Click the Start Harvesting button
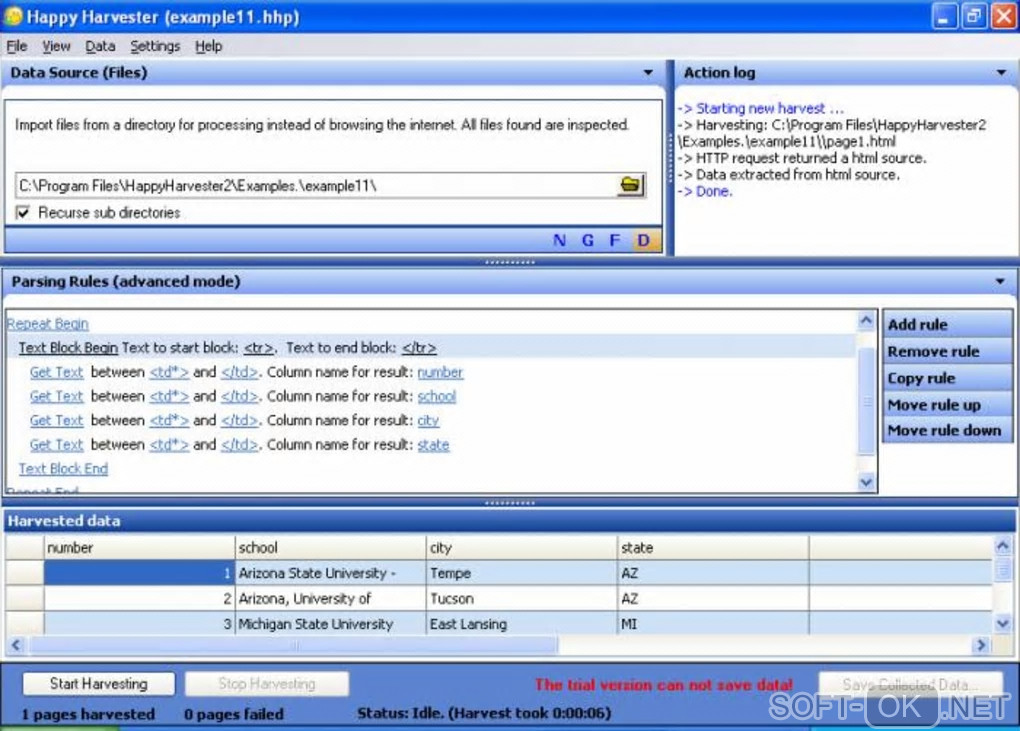 click(x=99, y=684)
